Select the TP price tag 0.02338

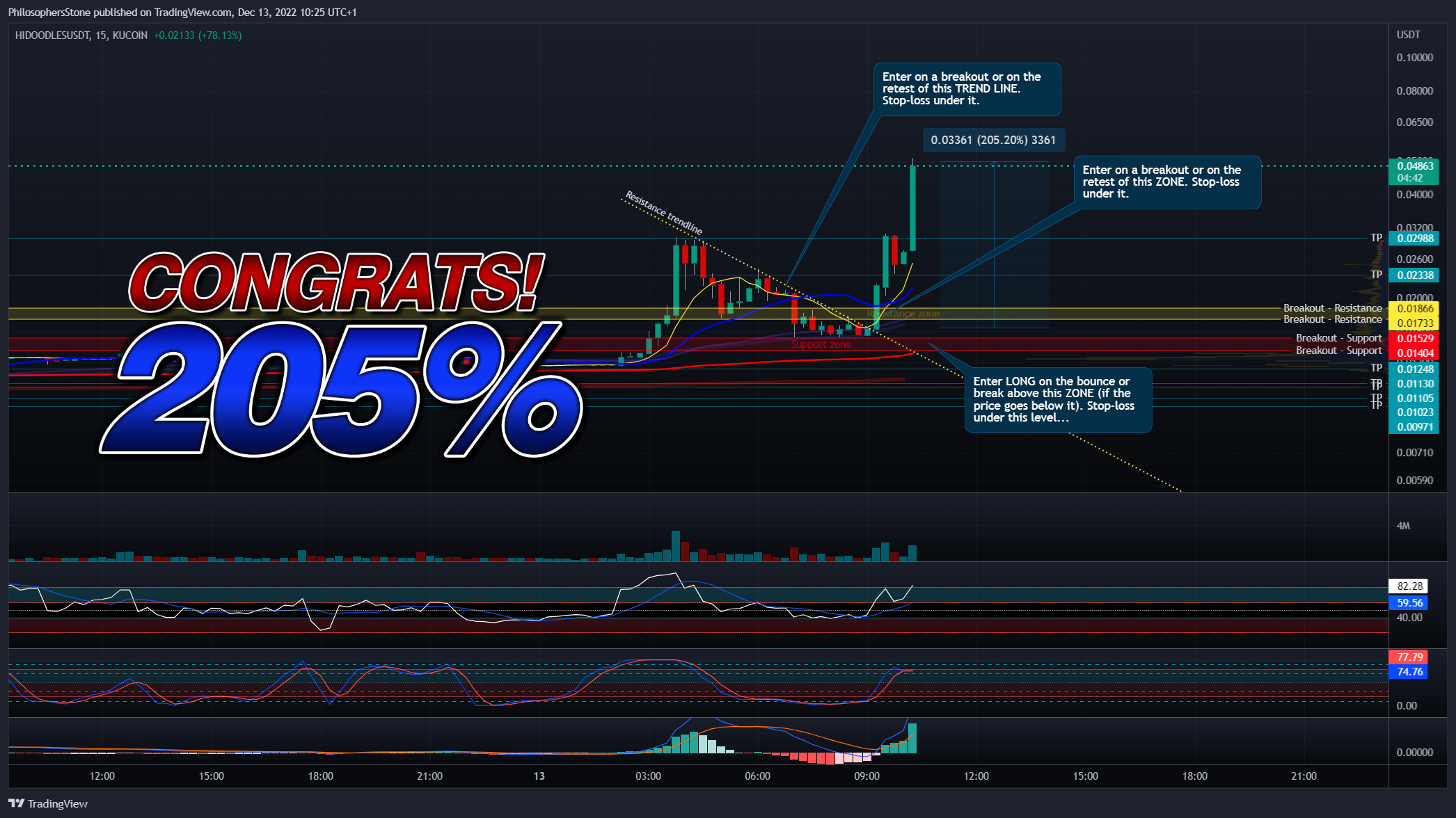pyautogui.click(x=1415, y=275)
